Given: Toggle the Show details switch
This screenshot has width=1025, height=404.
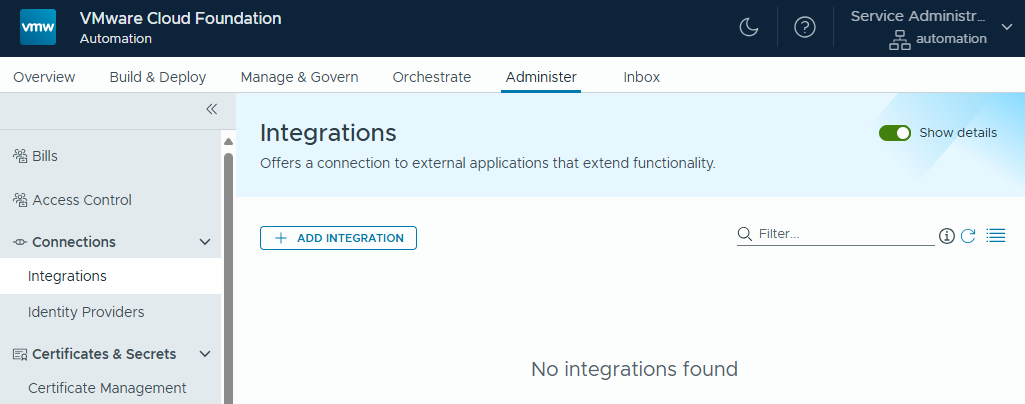Looking at the screenshot, I should click(895, 133).
